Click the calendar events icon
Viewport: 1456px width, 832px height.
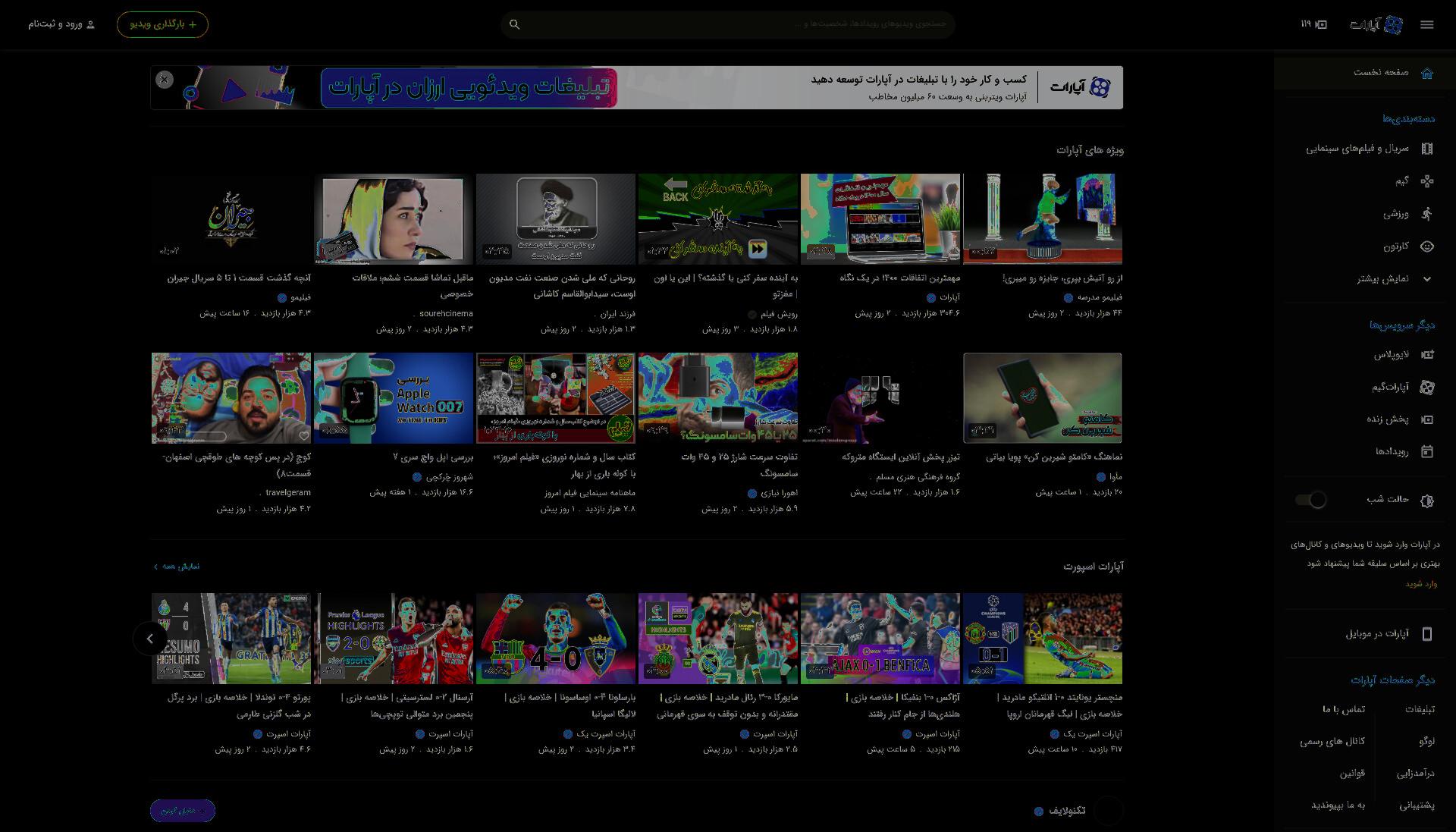click(x=1426, y=452)
